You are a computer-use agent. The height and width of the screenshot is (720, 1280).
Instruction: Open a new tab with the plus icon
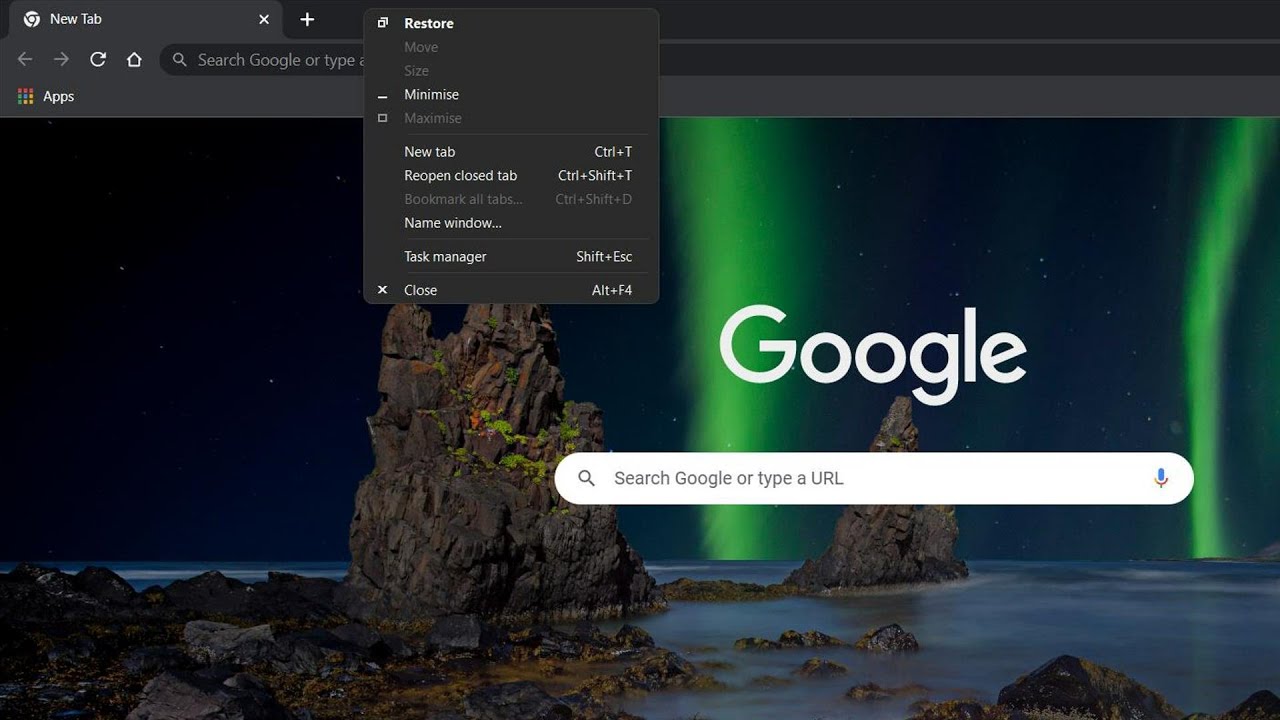coord(307,19)
